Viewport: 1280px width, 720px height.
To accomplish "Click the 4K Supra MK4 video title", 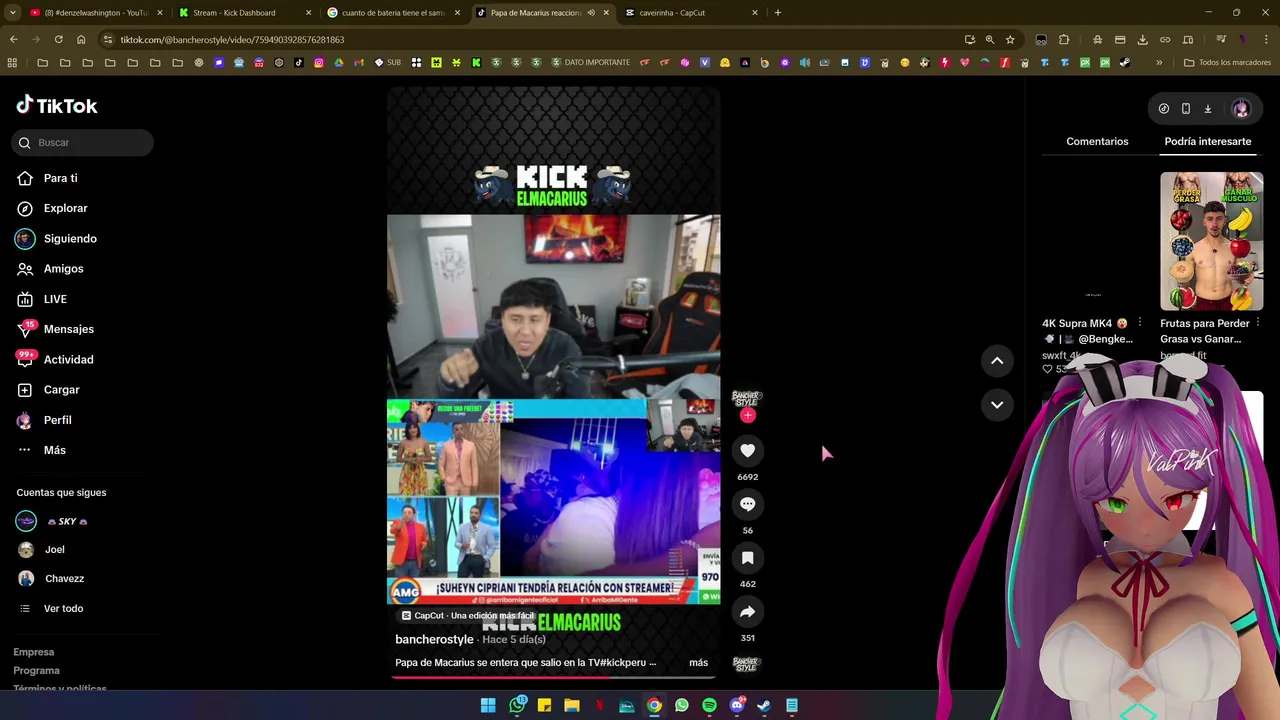I will coord(1087,331).
